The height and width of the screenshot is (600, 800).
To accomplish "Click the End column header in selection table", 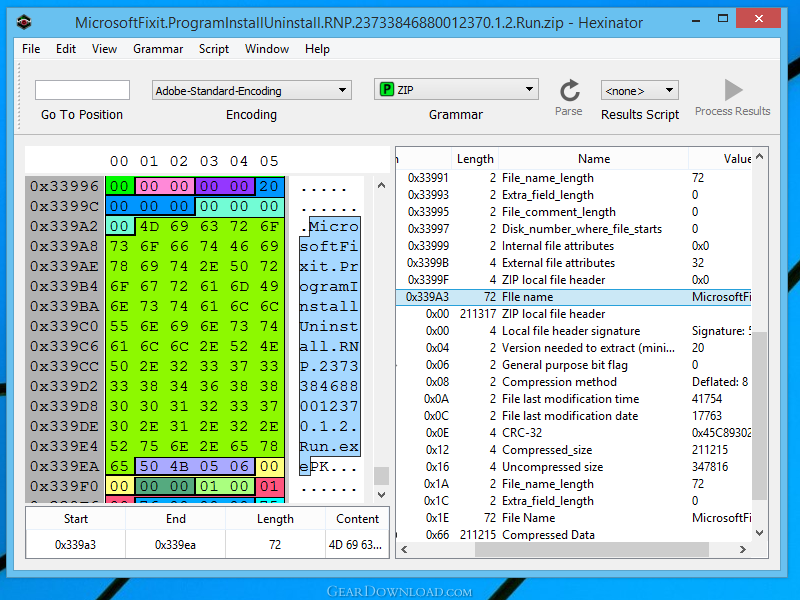I will 176,519.
